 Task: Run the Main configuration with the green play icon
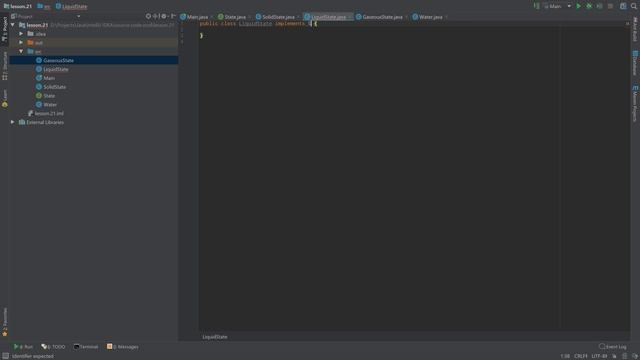578,6
